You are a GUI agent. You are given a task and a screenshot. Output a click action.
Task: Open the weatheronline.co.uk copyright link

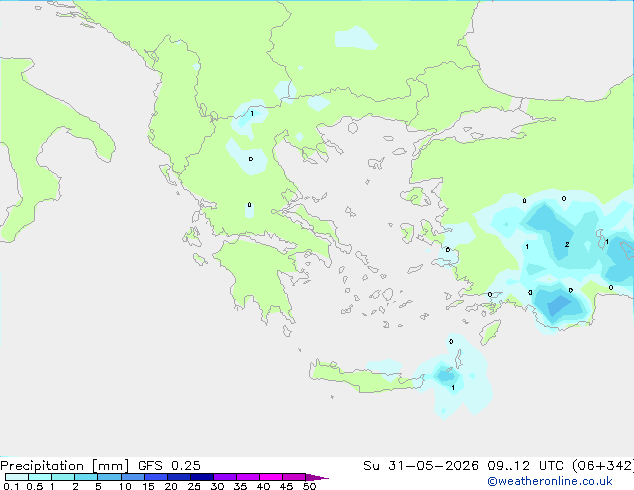click(x=549, y=482)
